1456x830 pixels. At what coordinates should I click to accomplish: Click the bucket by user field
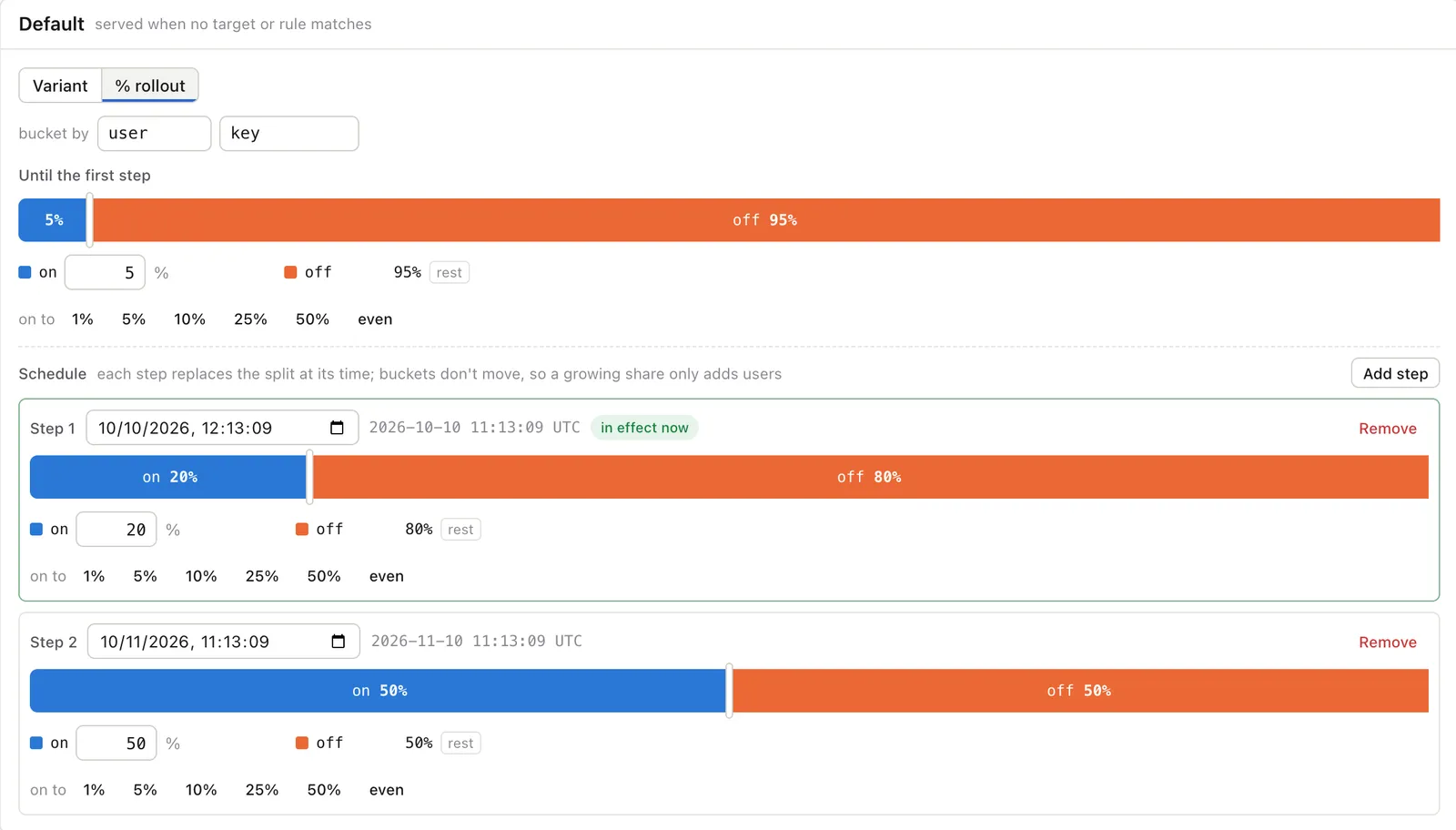[x=155, y=134]
